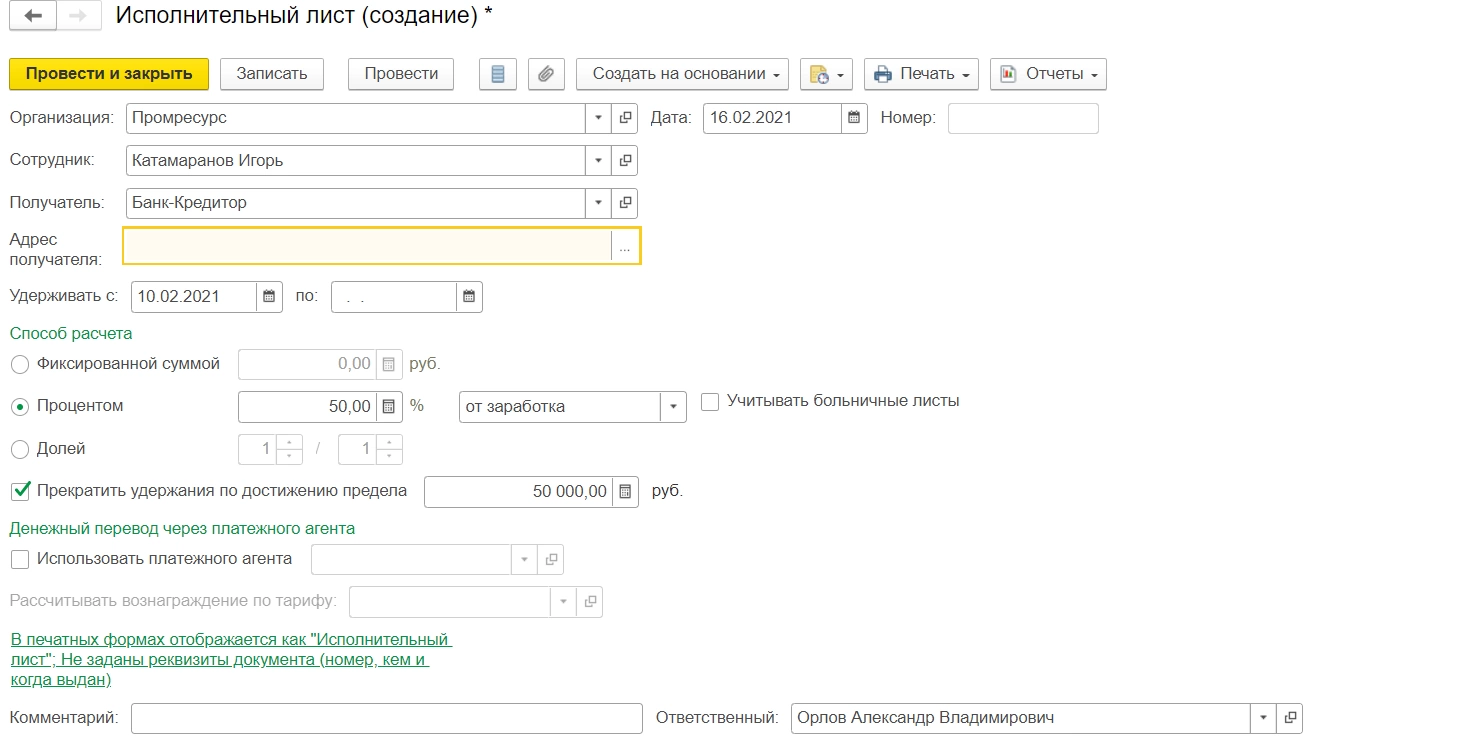The height and width of the screenshot is (747, 1463).
Task: Click the Провести и закрыть button
Action: (x=109, y=74)
